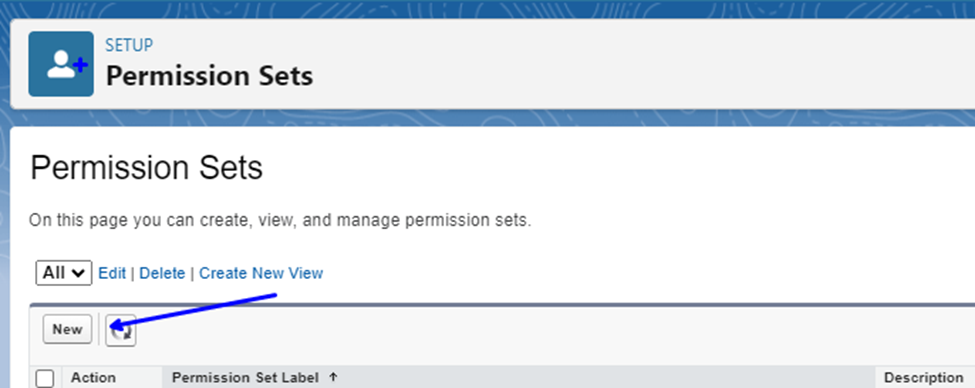Select the Action column header
This screenshot has width=975, height=388.
93,377
